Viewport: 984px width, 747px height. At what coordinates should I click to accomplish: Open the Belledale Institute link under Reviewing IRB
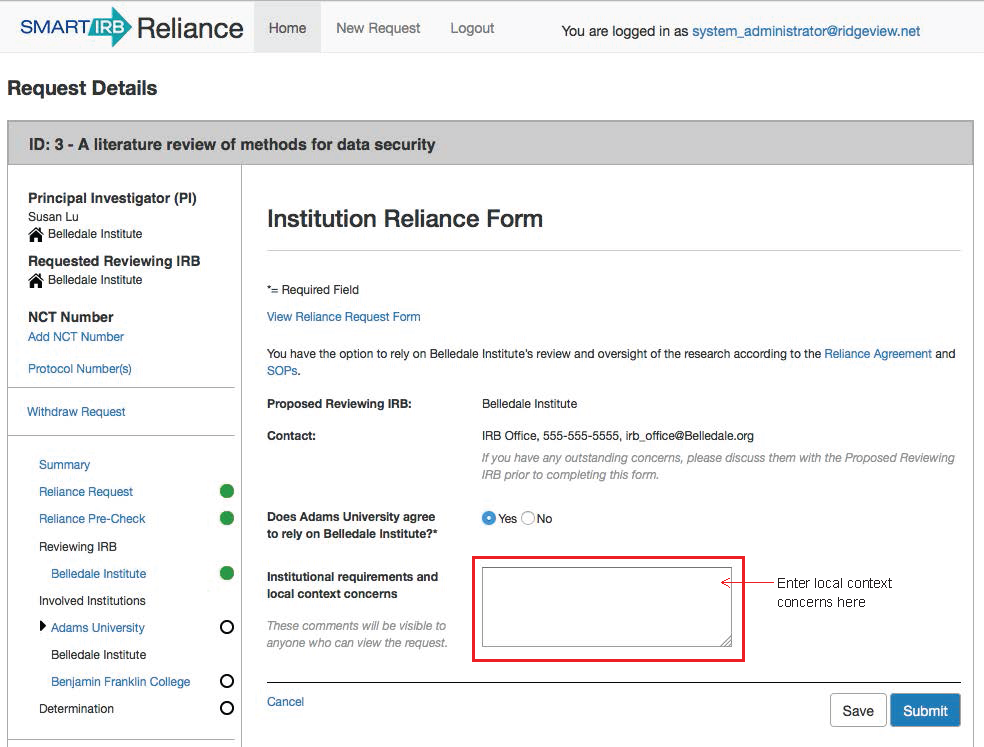tap(99, 573)
